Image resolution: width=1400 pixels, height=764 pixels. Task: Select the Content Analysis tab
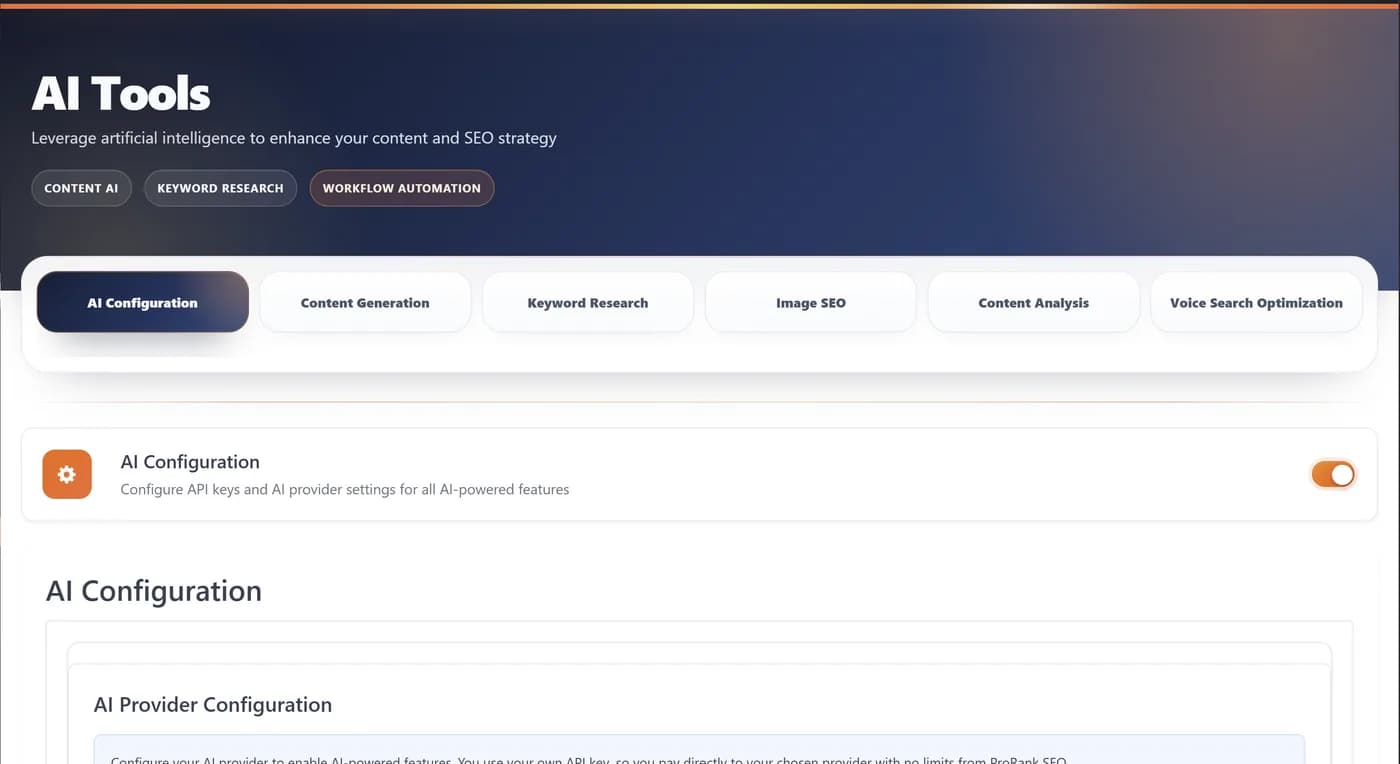click(x=1034, y=302)
